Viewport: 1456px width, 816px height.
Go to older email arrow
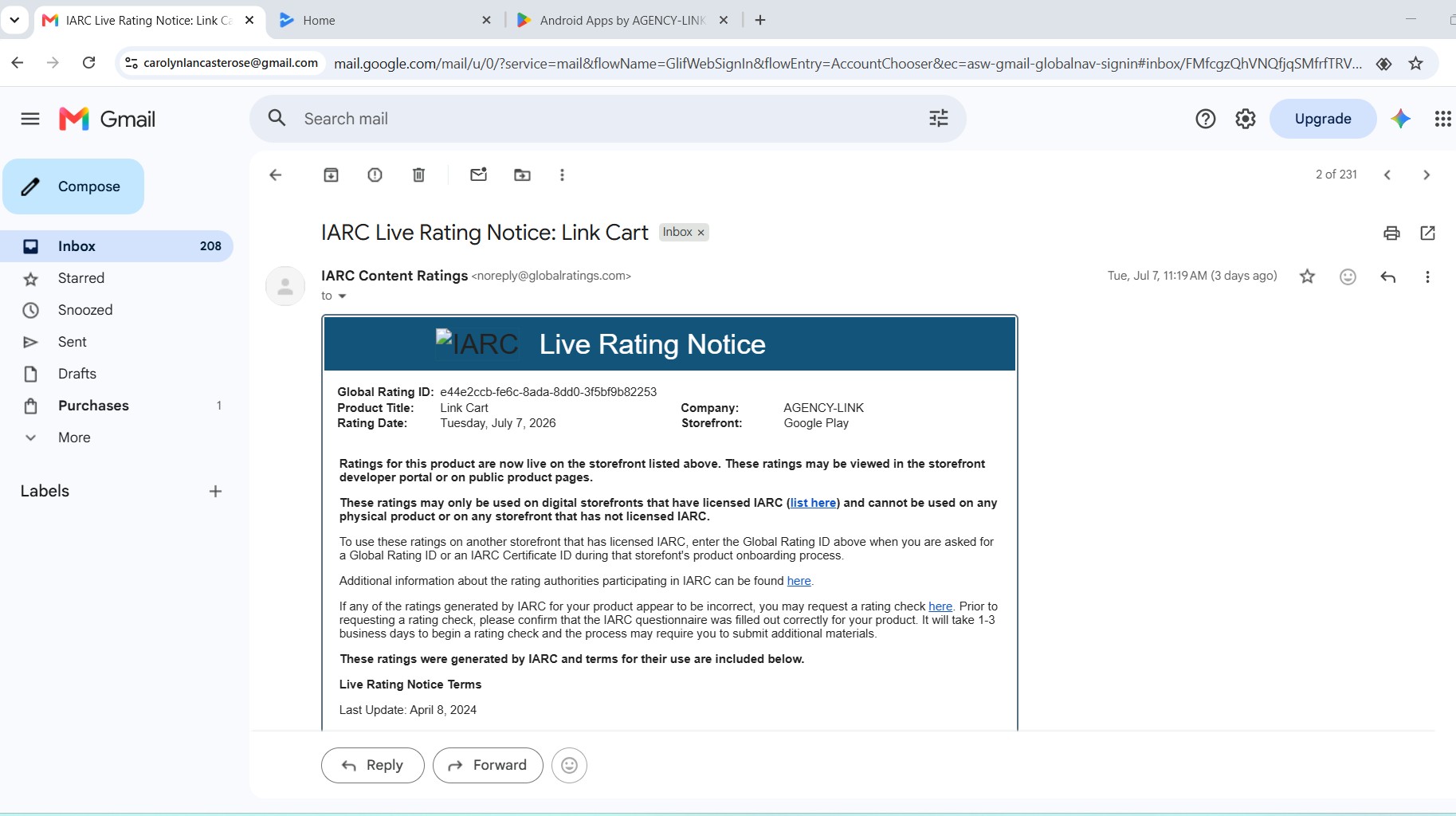1427,175
